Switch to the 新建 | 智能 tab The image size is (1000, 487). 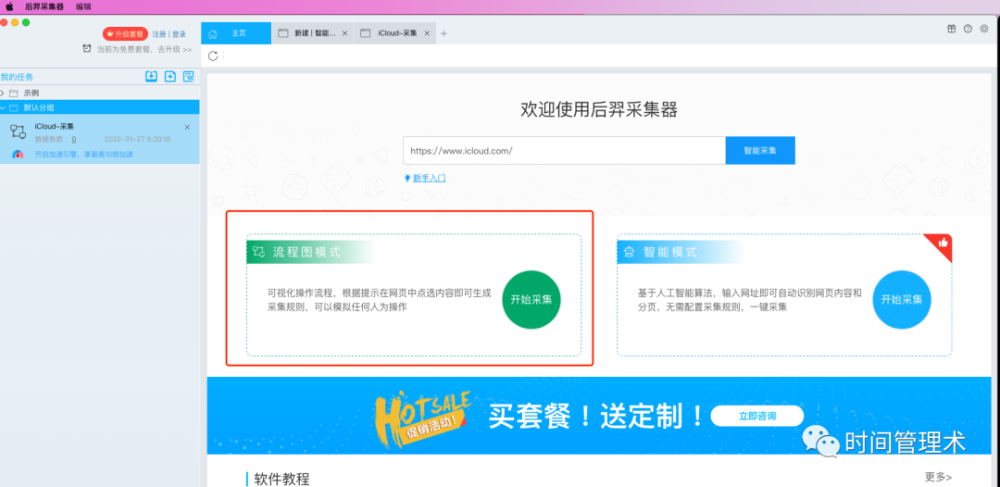tap(312, 33)
